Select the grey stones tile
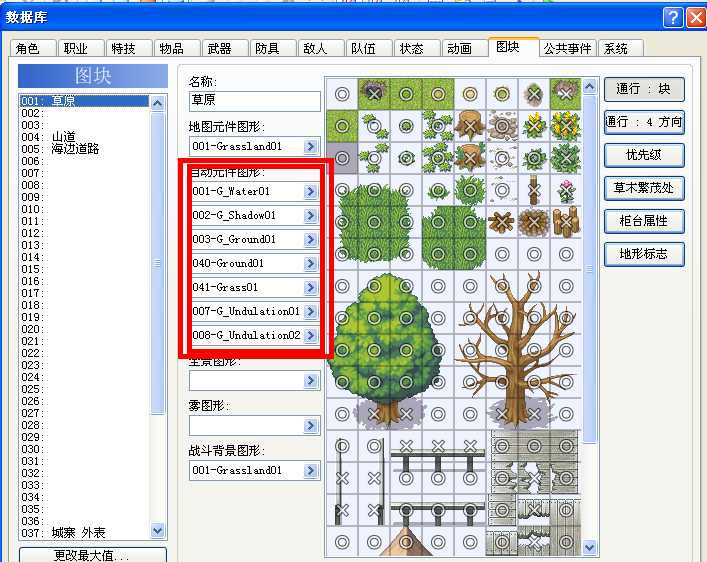 [502, 126]
